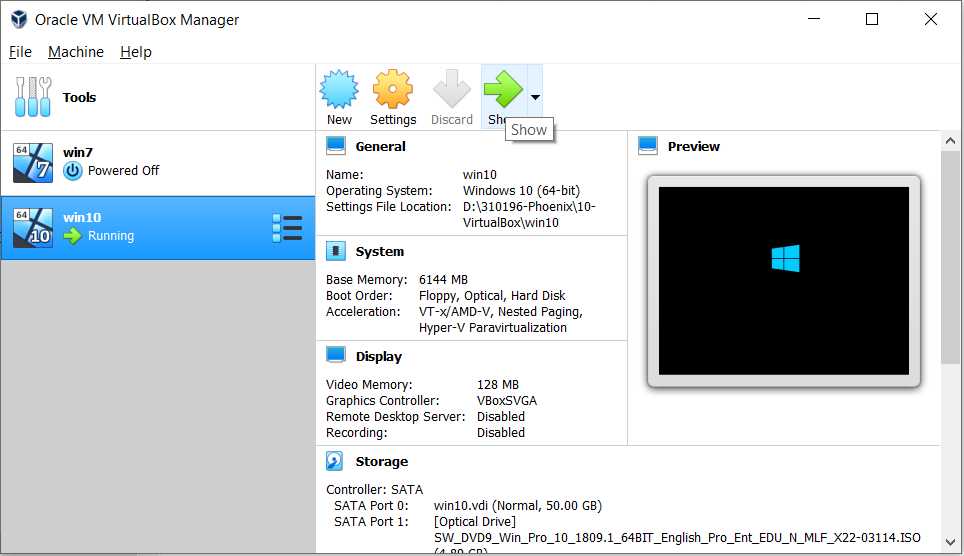964x556 pixels.
Task: Click the win7 Powered Off status icon
Action: [x=73, y=171]
